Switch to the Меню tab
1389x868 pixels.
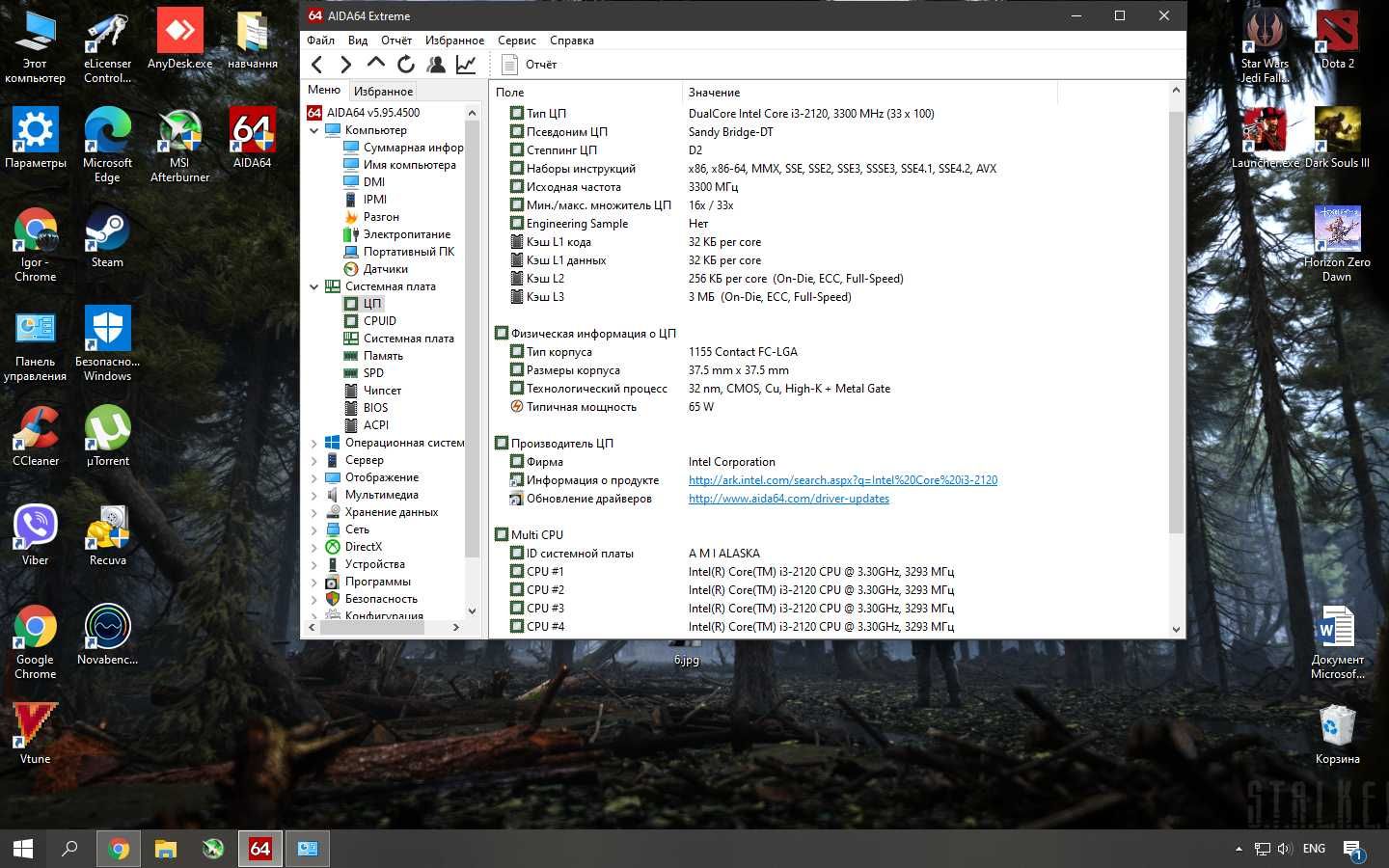coord(324,90)
